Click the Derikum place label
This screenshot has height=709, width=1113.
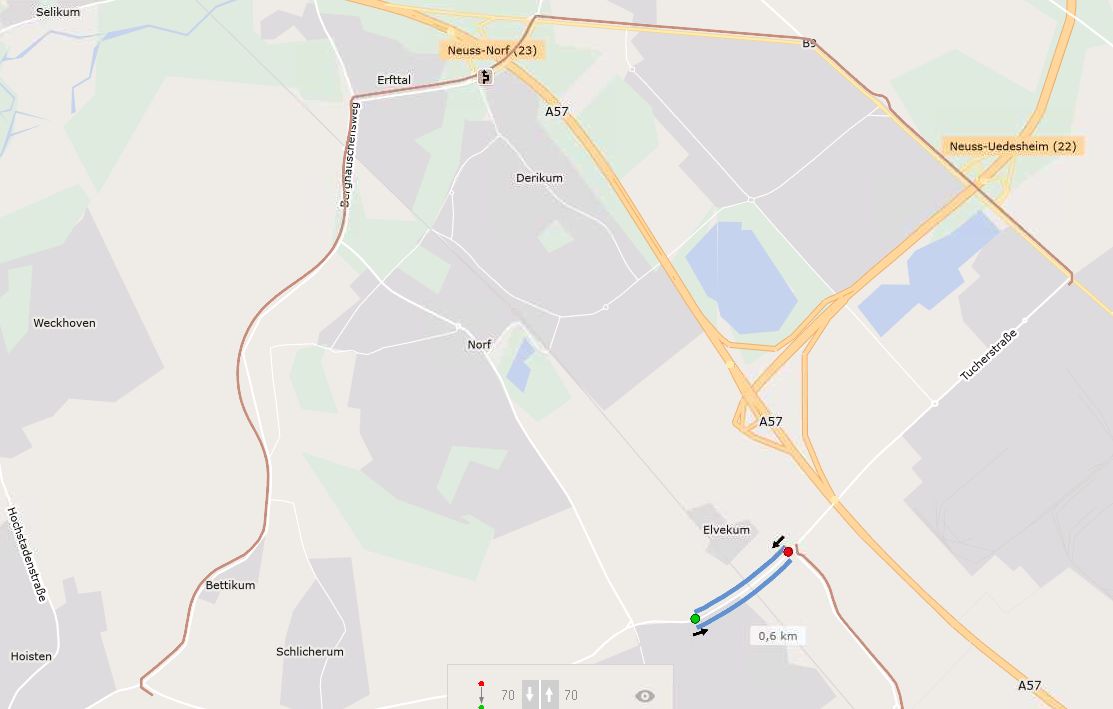click(x=539, y=177)
